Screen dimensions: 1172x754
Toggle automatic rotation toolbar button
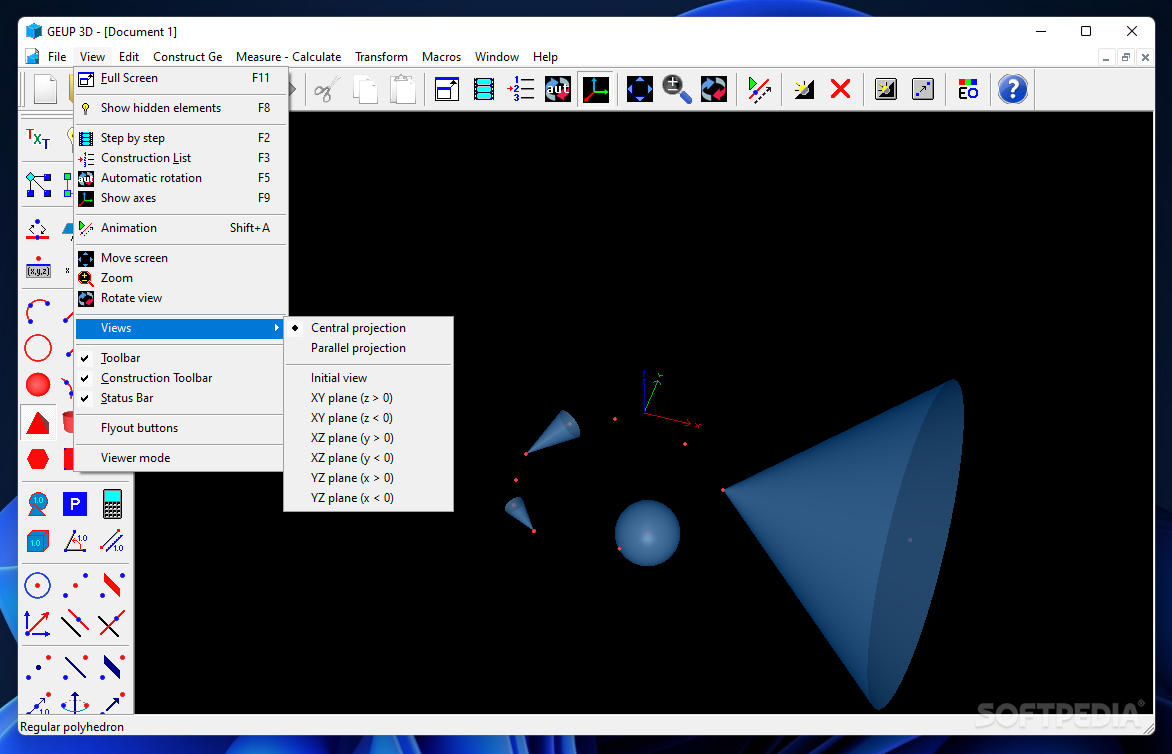pyautogui.click(x=558, y=90)
